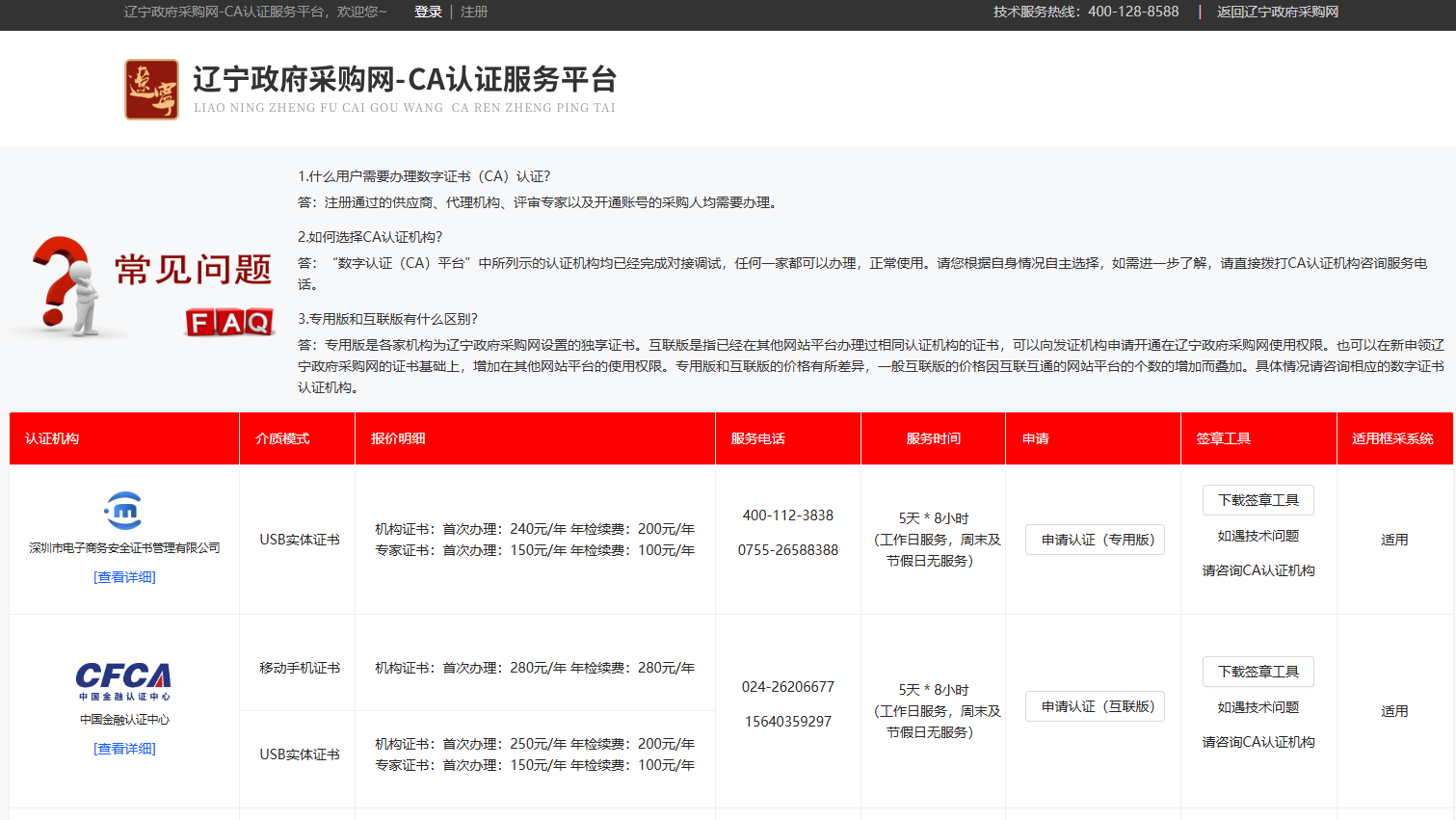Click the 报价明细 header cell
The image size is (1456, 820).
[398, 437]
